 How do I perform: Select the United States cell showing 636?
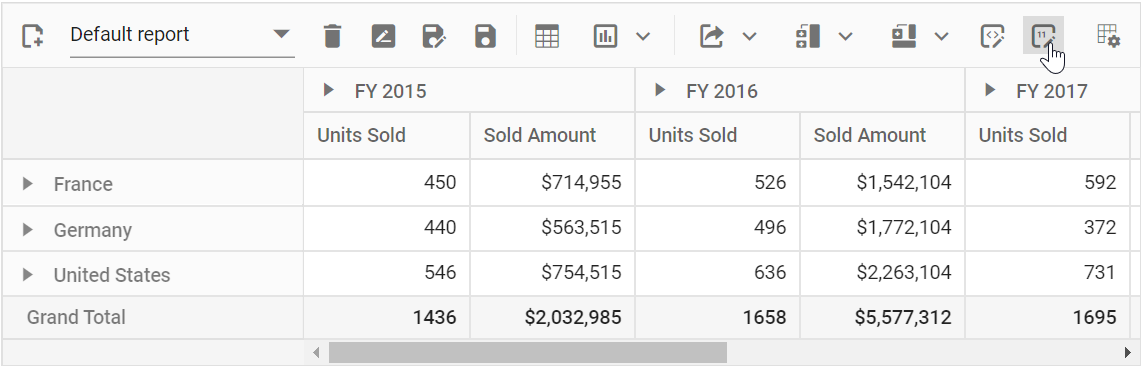point(718,274)
